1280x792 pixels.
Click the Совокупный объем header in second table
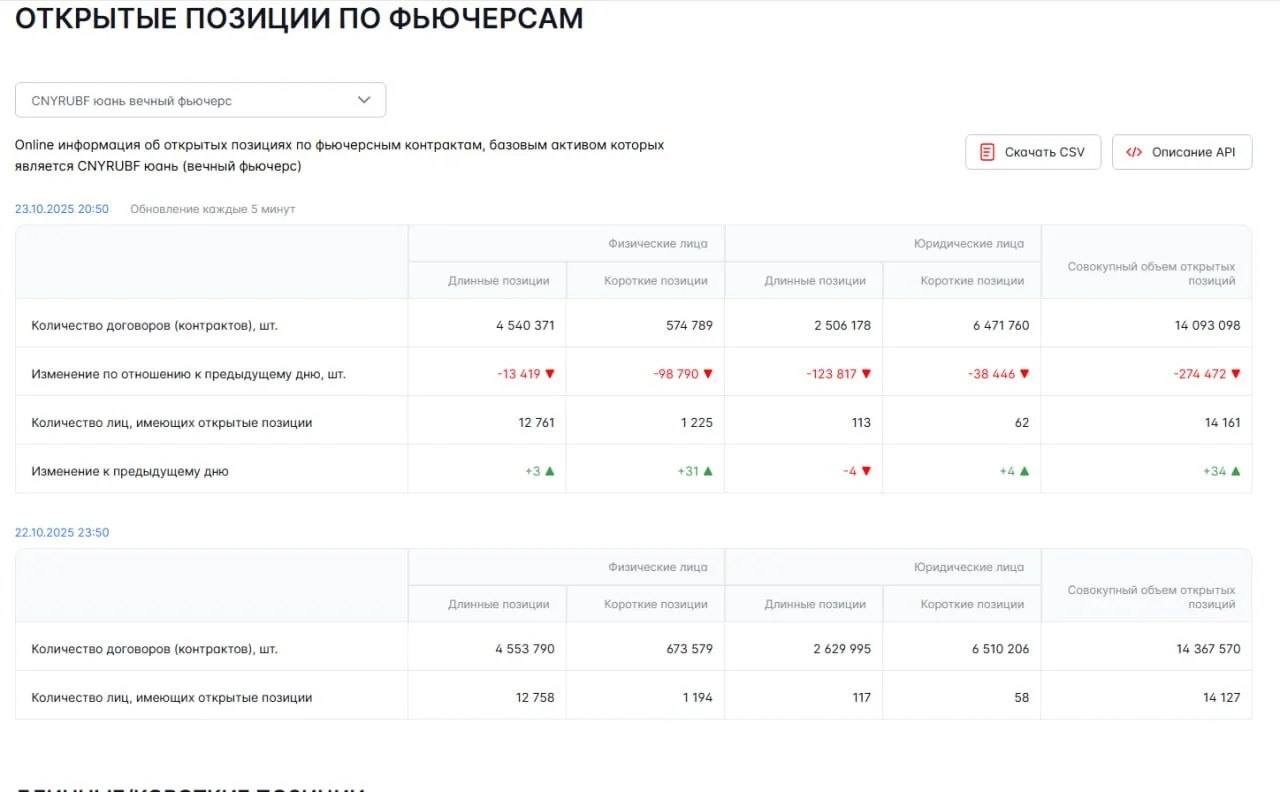pos(1151,597)
